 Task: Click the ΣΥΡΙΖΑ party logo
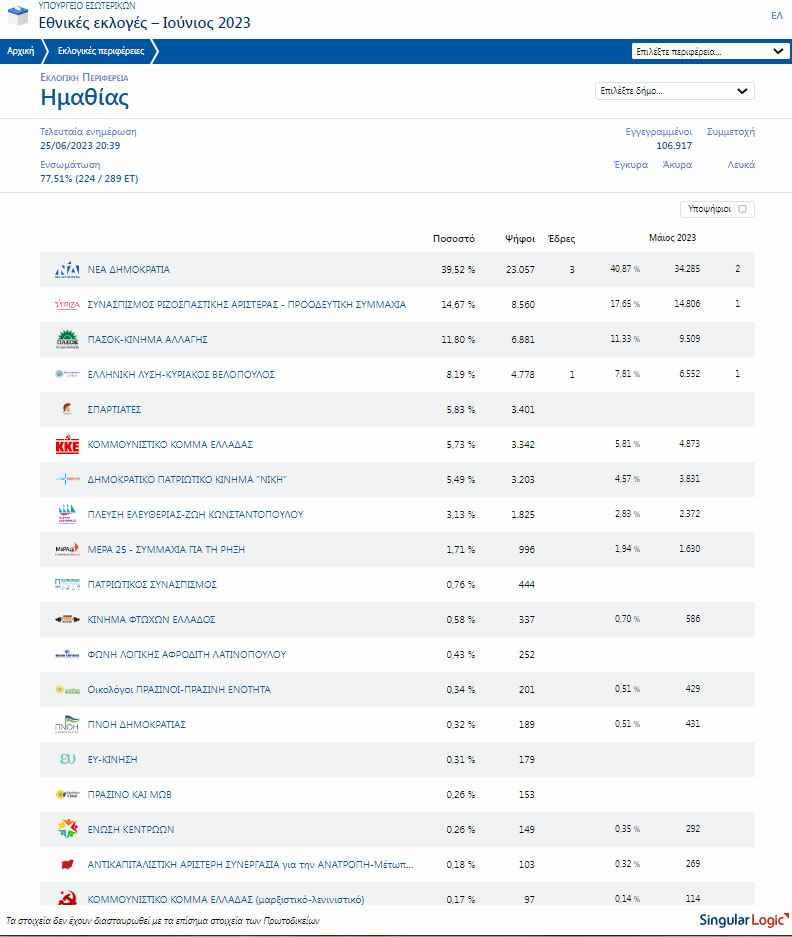click(x=67, y=304)
